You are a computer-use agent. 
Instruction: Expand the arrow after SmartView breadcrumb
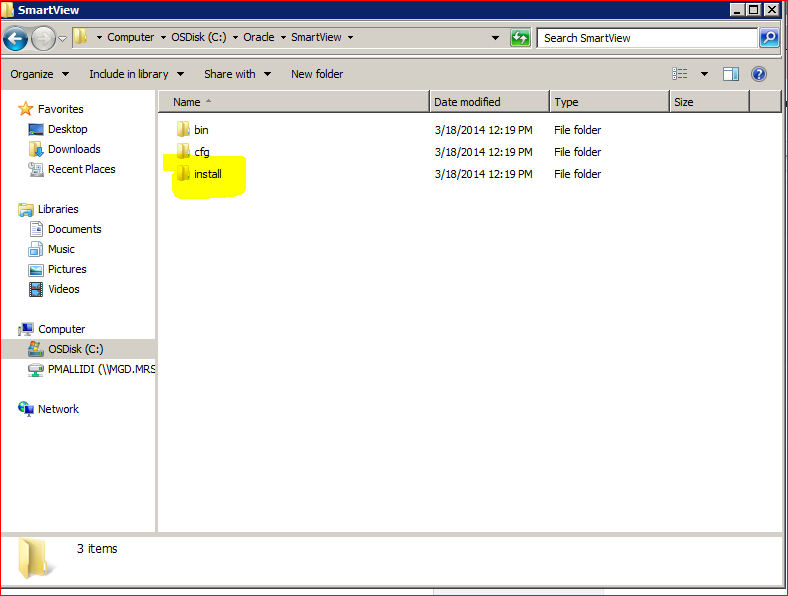coord(350,37)
